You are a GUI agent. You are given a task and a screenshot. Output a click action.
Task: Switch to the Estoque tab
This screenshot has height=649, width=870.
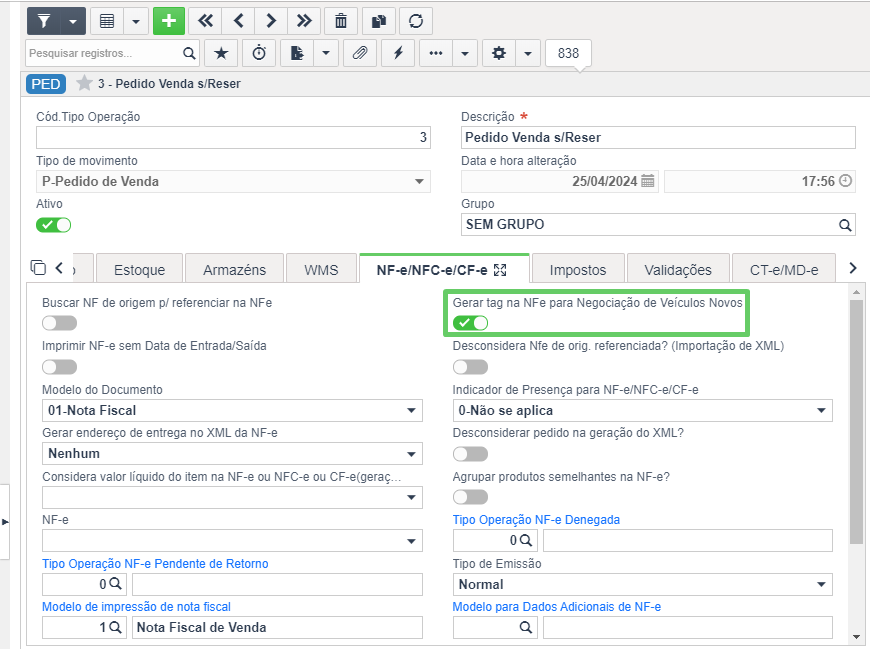[139, 270]
